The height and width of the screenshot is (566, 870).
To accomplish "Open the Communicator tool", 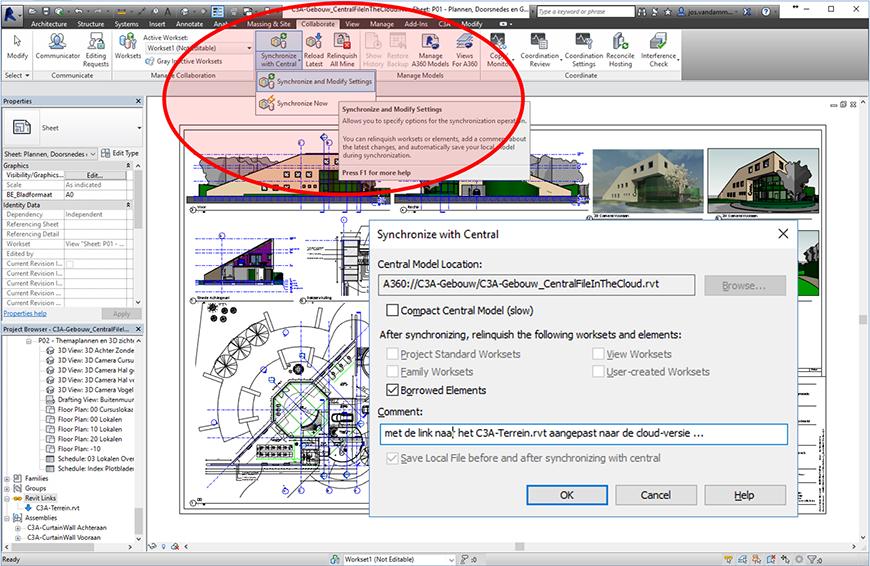I will point(58,47).
